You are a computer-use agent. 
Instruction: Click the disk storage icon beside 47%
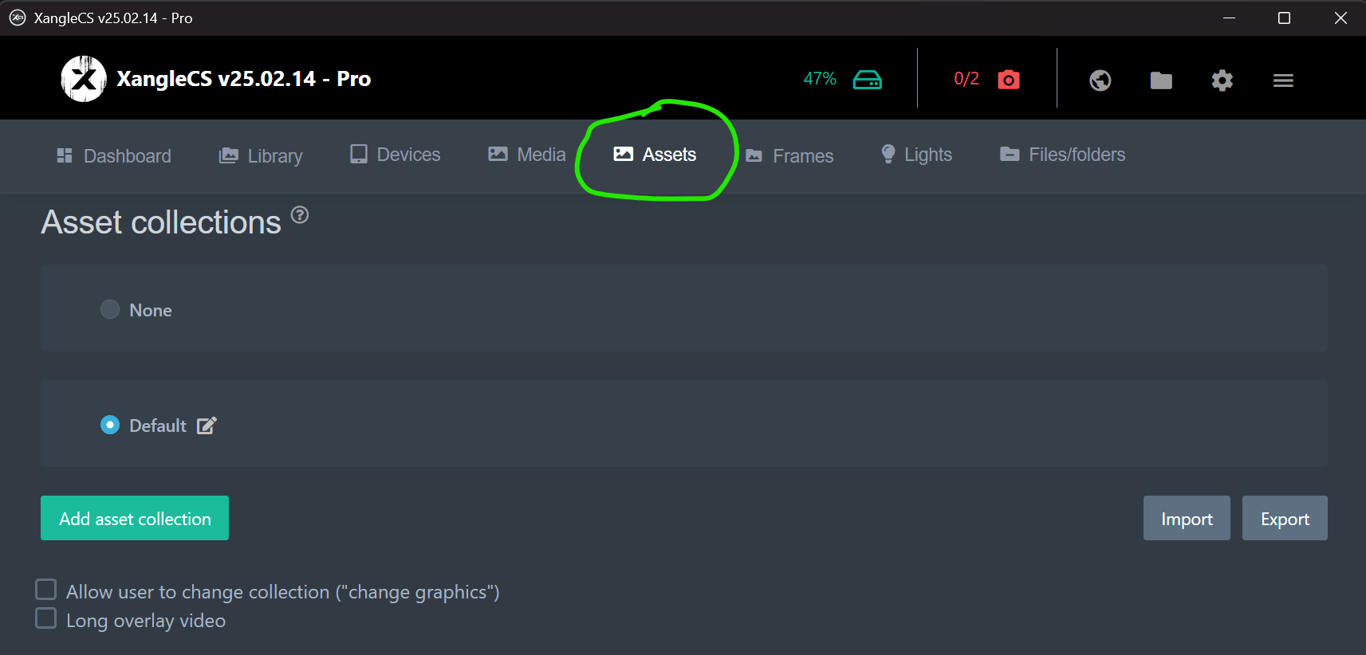[867, 80]
